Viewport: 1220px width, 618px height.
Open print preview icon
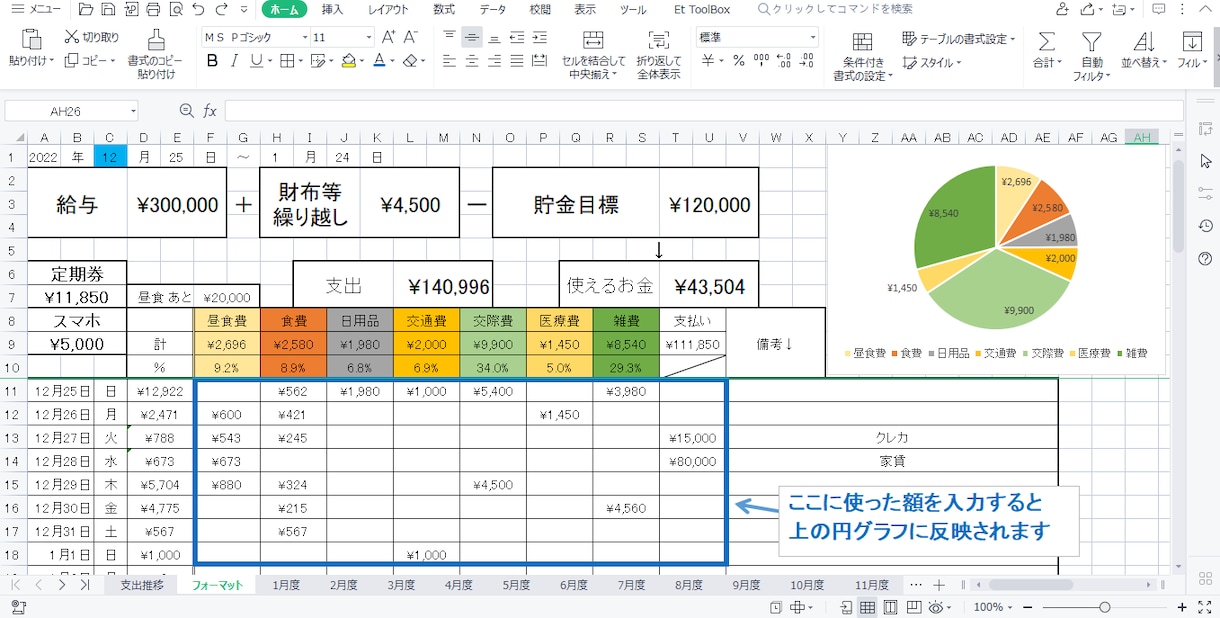click(176, 10)
